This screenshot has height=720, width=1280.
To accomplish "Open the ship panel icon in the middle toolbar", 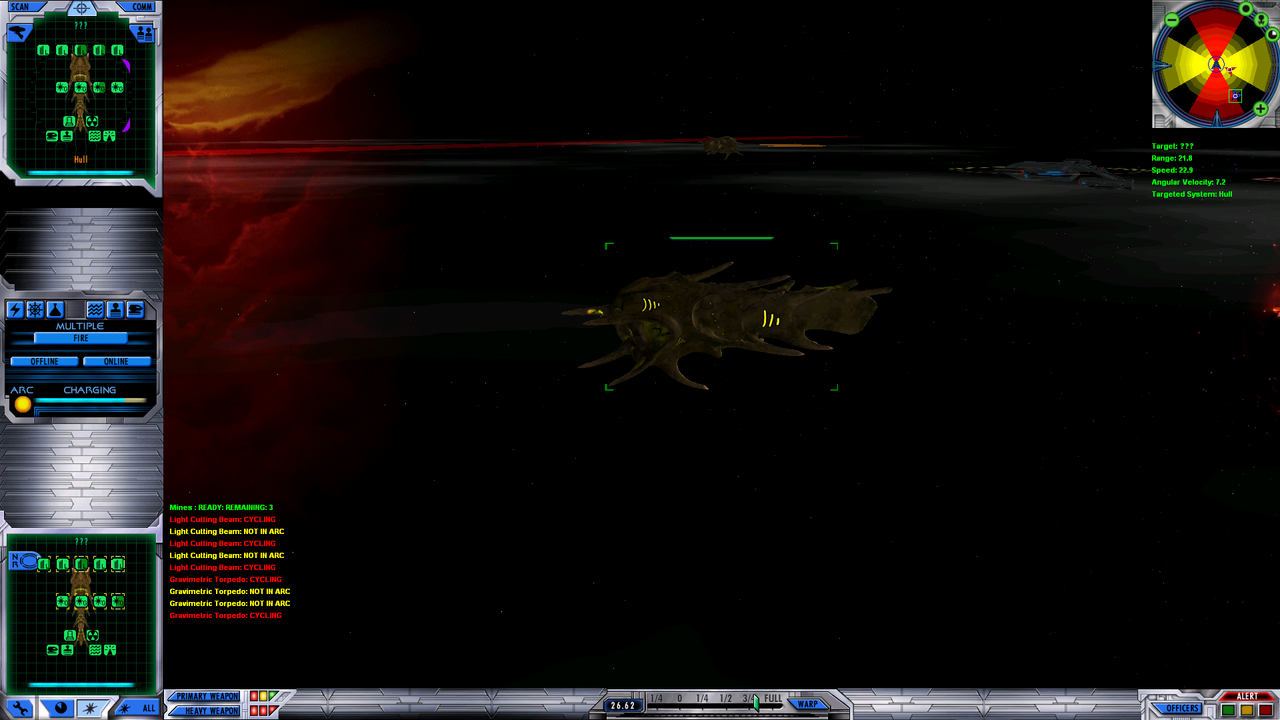I will tap(135, 310).
